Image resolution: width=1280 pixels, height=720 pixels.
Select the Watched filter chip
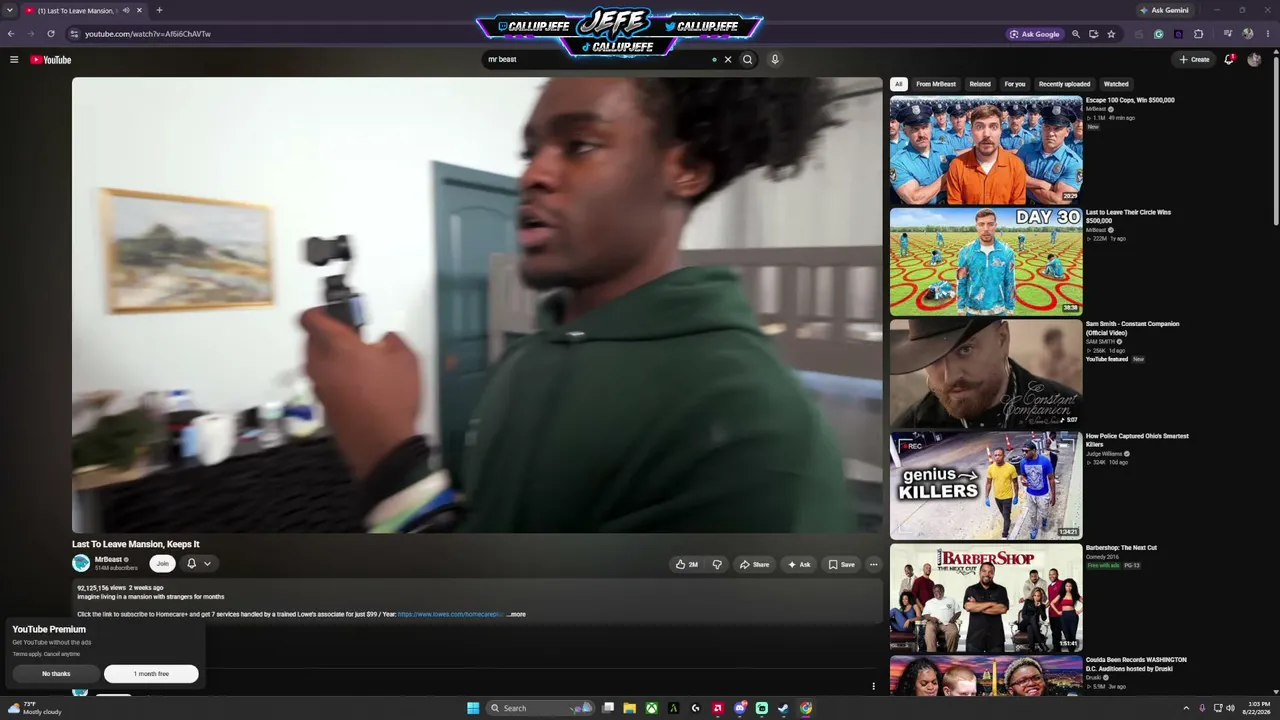(x=1116, y=84)
